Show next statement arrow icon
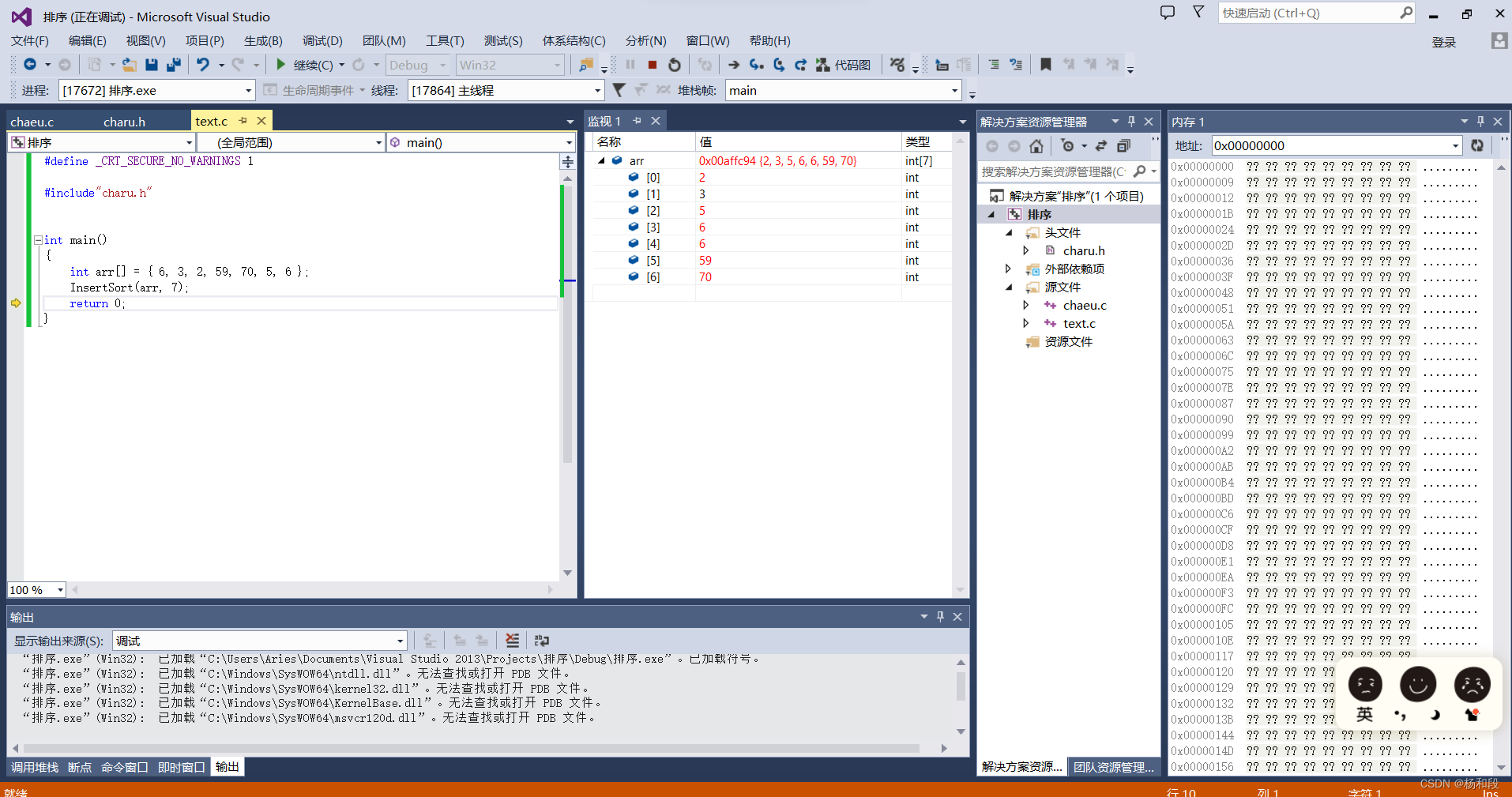 click(x=733, y=65)
